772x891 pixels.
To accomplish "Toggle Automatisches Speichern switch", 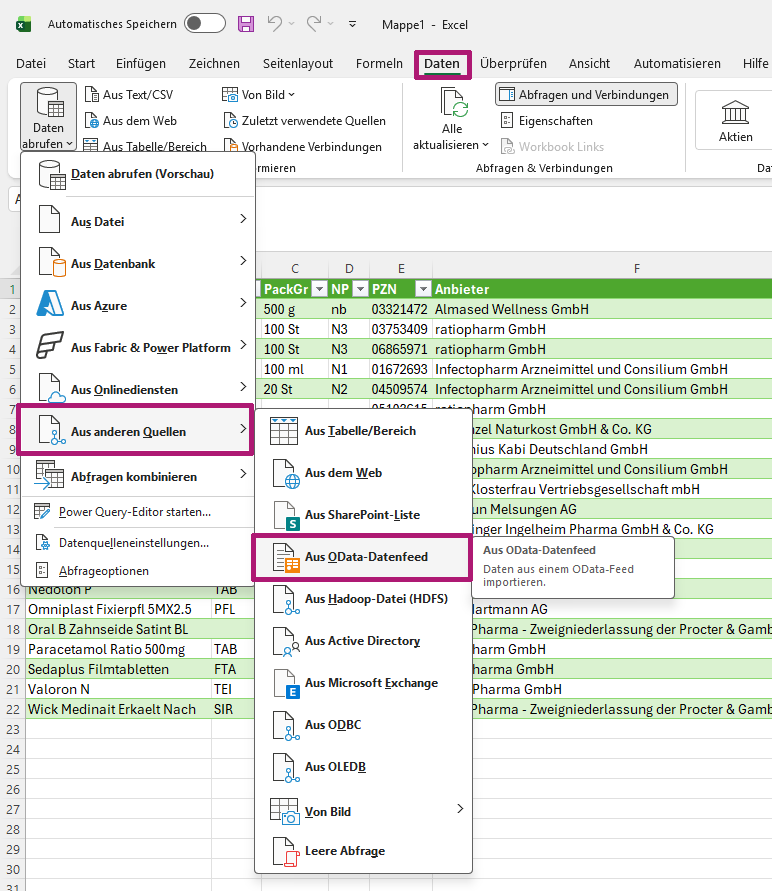I will click(204, 24).
